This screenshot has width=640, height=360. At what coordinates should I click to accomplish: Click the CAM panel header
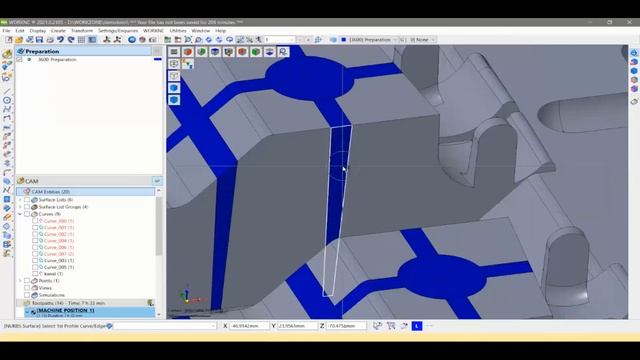click(84, 181)
